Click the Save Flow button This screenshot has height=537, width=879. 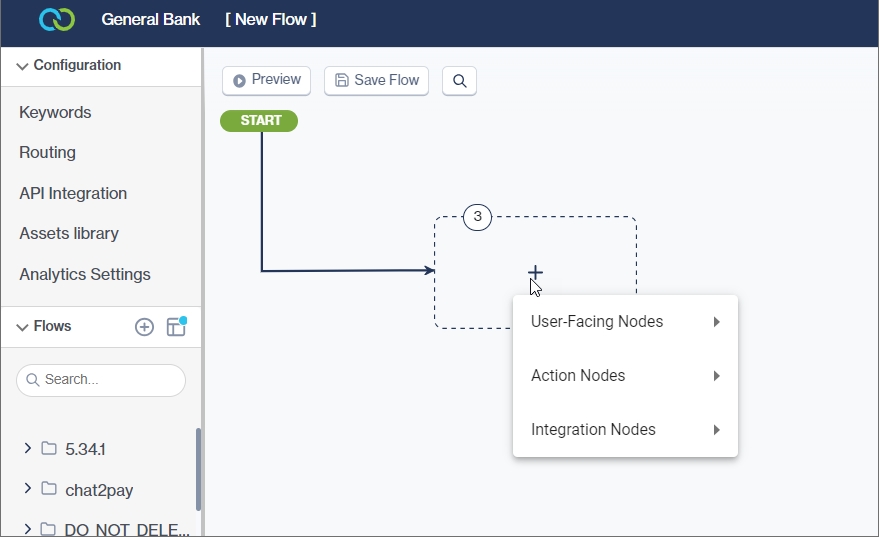tap(376, 80)
